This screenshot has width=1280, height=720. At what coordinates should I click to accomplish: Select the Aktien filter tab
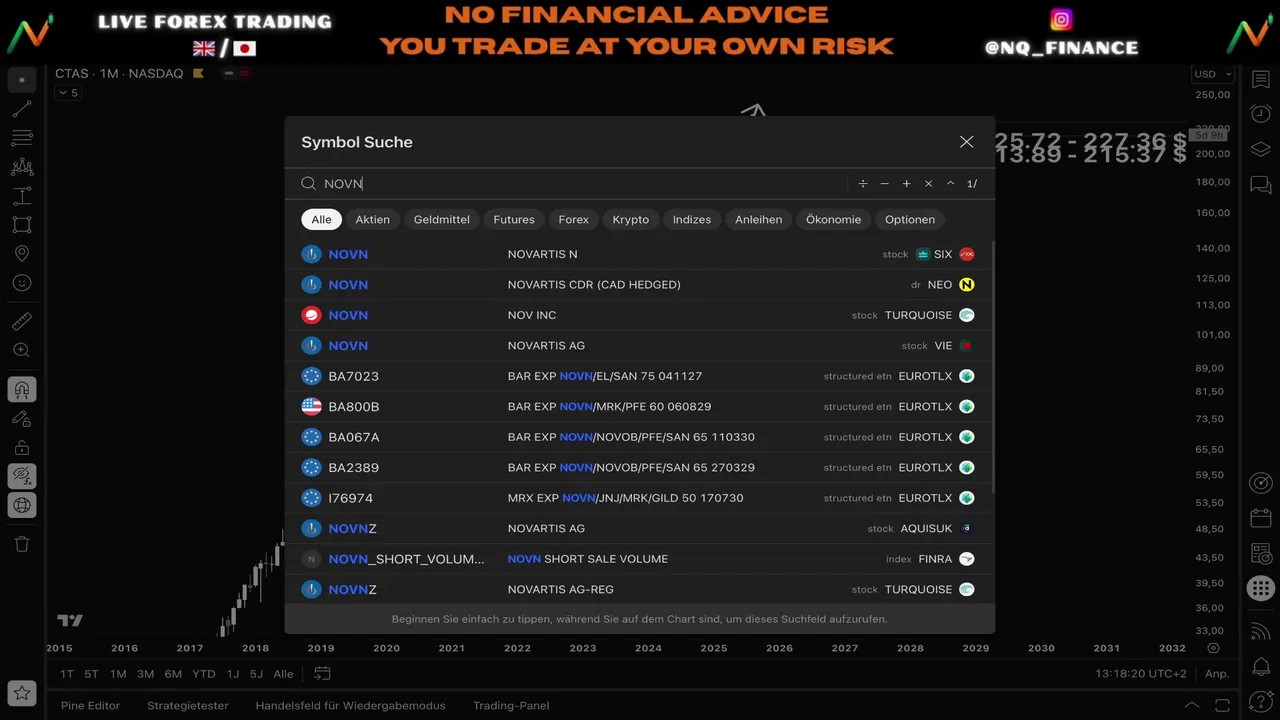coord(373,219)
